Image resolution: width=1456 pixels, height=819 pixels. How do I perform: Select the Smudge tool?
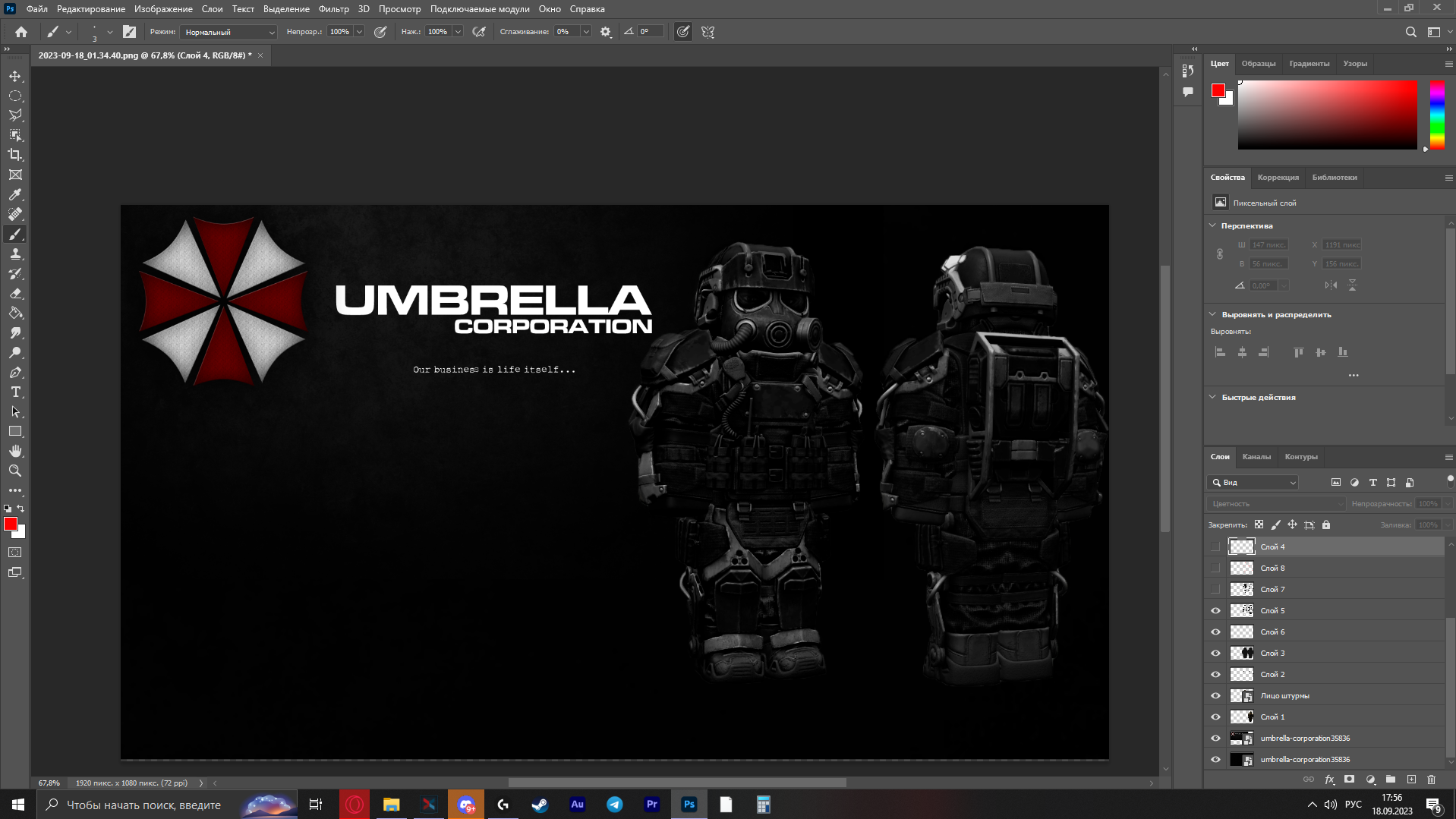pos(15,332)
